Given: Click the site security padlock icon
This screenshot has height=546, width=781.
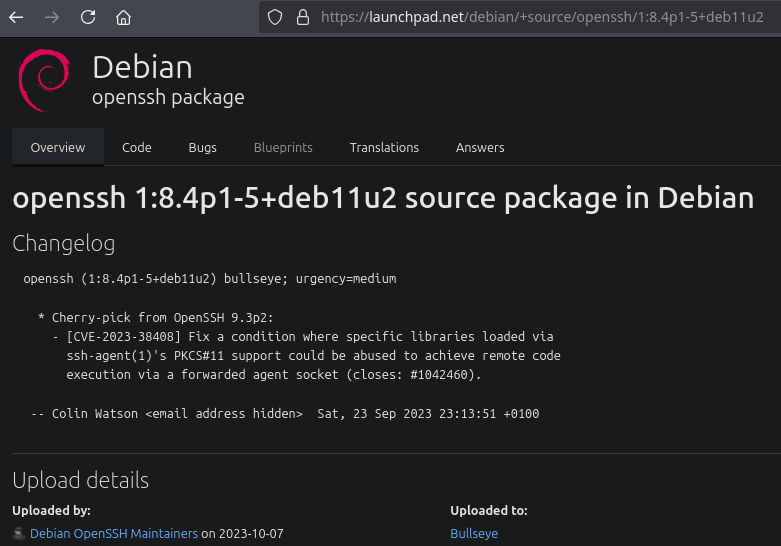Looking at the screenshot, I should (303, 17).
